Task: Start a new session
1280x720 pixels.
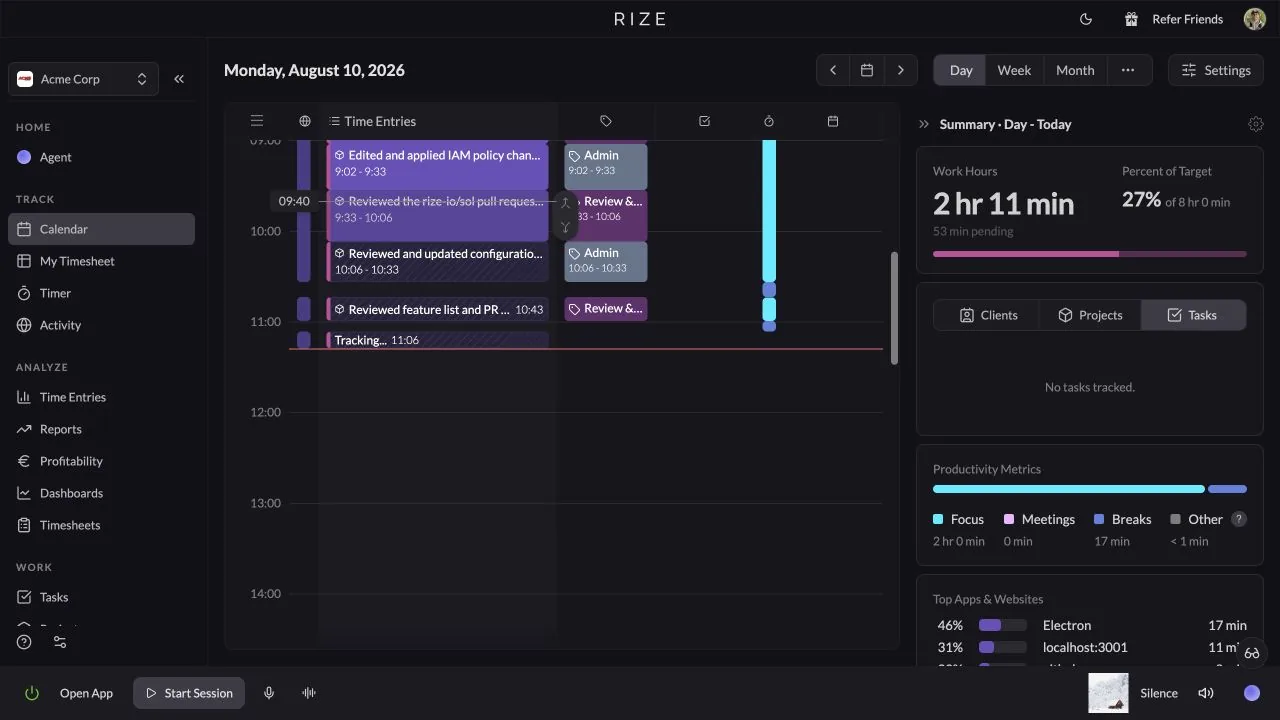Action: (x=189, y=693)
